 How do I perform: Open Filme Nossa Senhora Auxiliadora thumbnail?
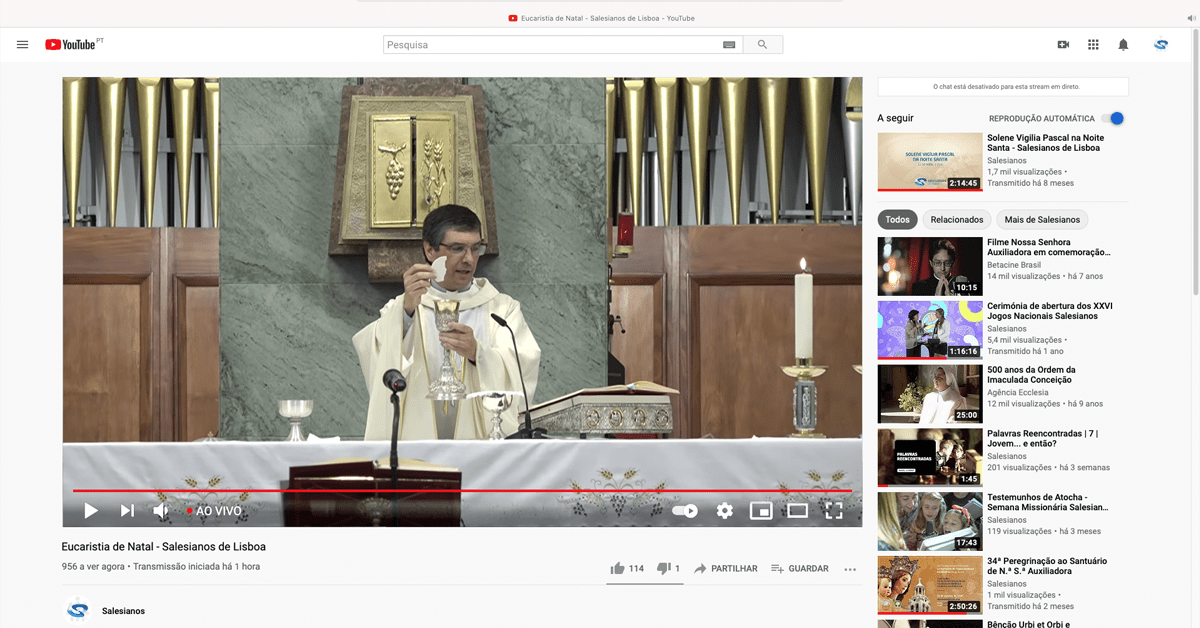tap(929, 266)
